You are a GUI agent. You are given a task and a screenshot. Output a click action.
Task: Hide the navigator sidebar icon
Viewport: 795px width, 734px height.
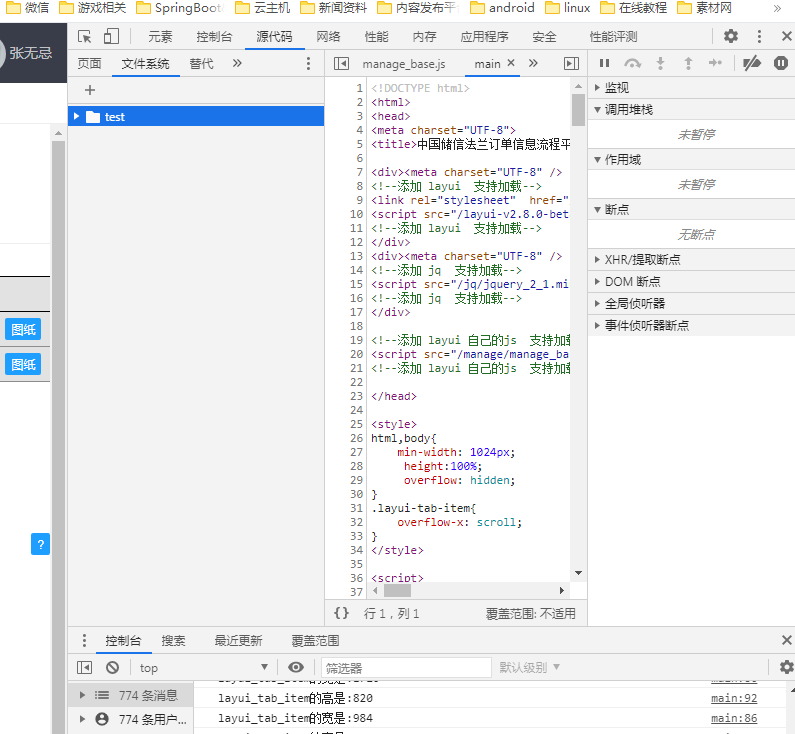(341, 63)
